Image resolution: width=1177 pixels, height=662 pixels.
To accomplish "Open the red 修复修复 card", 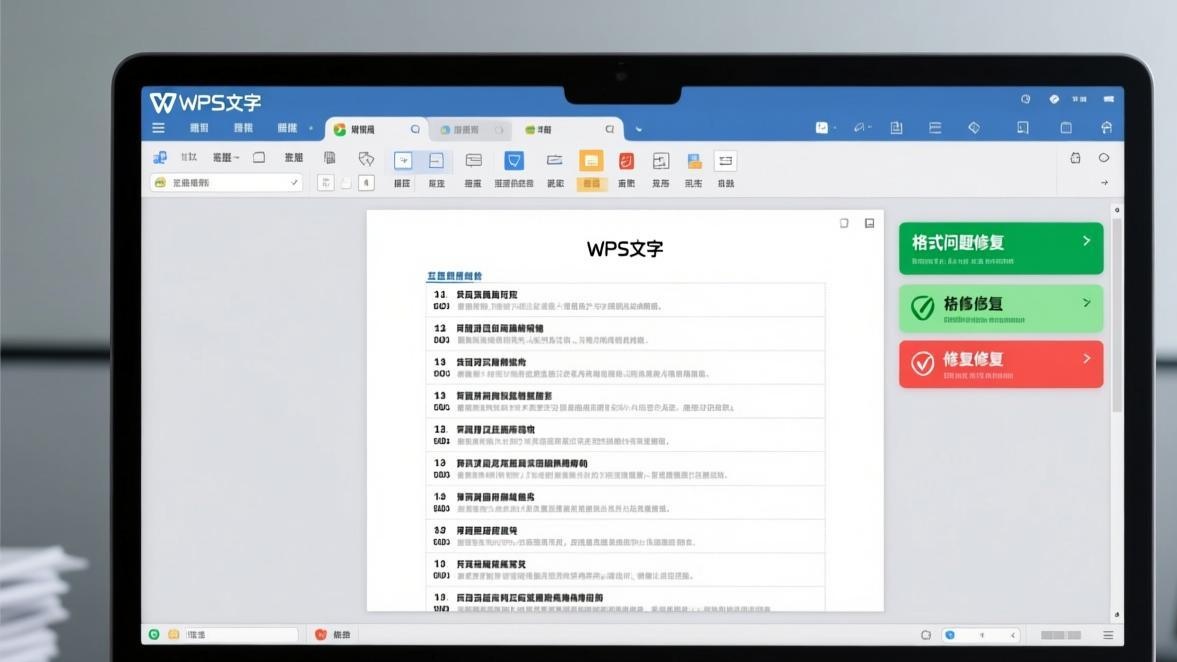I will pyautogui.click(x=1001, y=364).
